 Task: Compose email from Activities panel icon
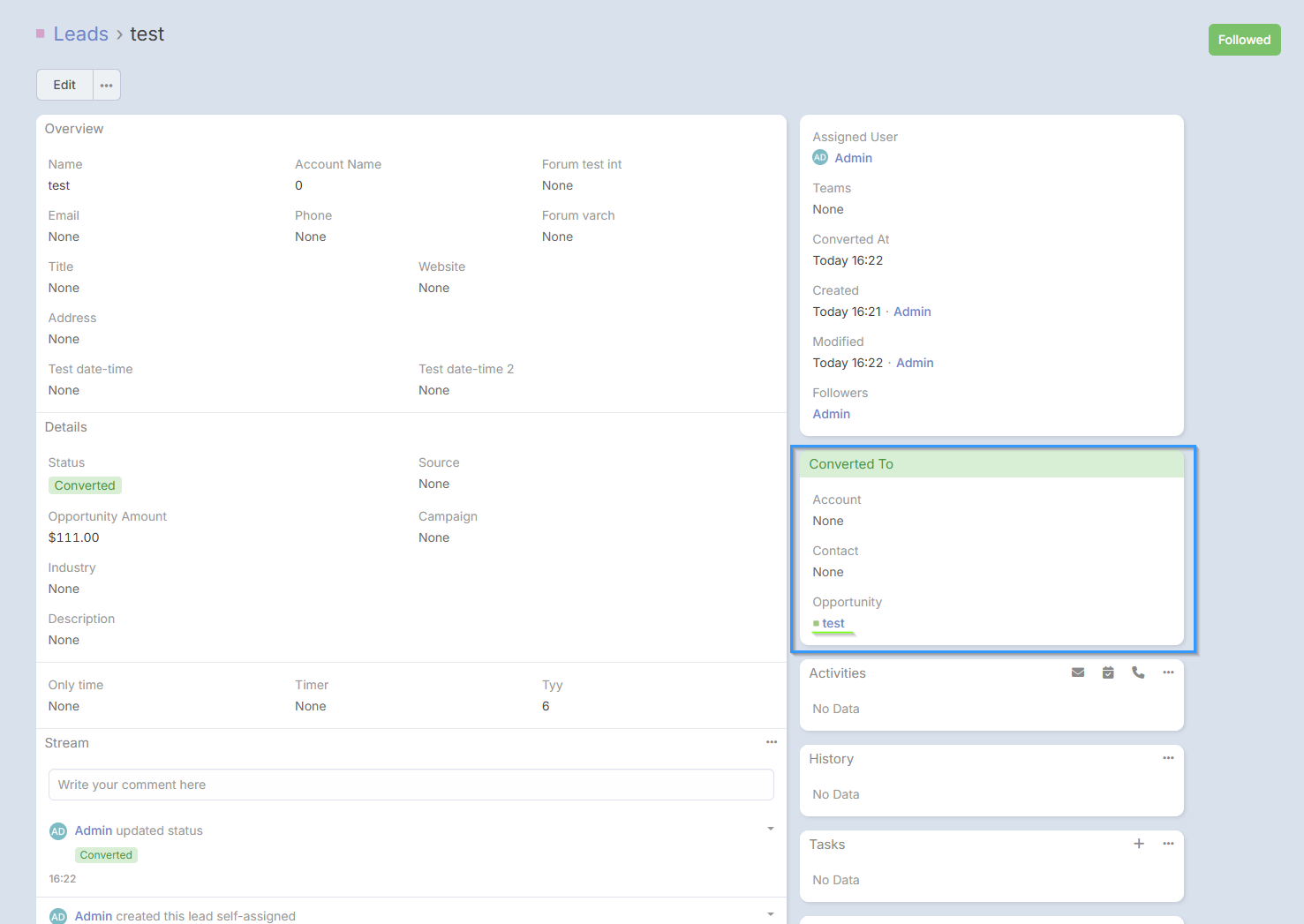1078,672
